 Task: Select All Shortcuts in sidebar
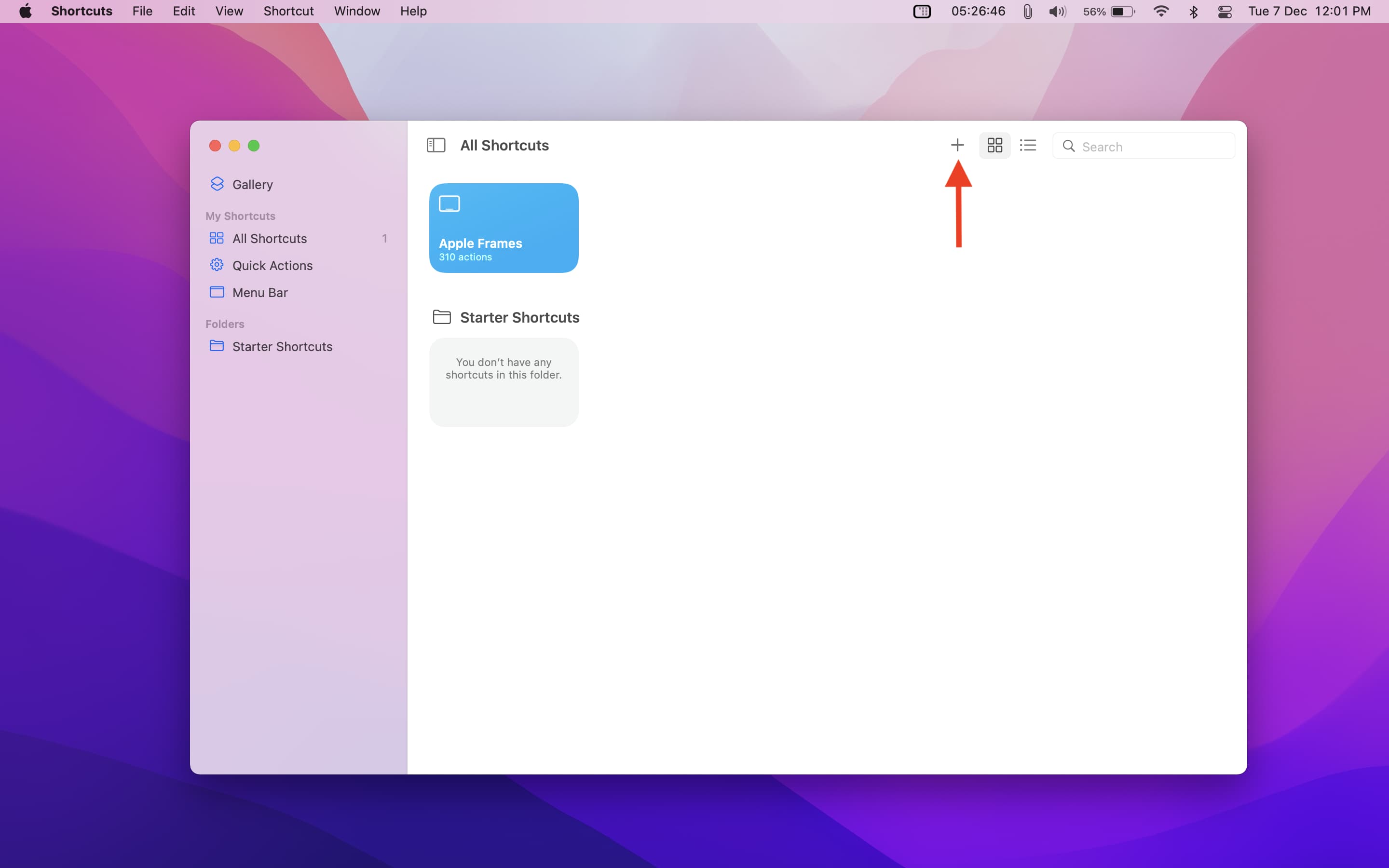click(x=270, y=238)
